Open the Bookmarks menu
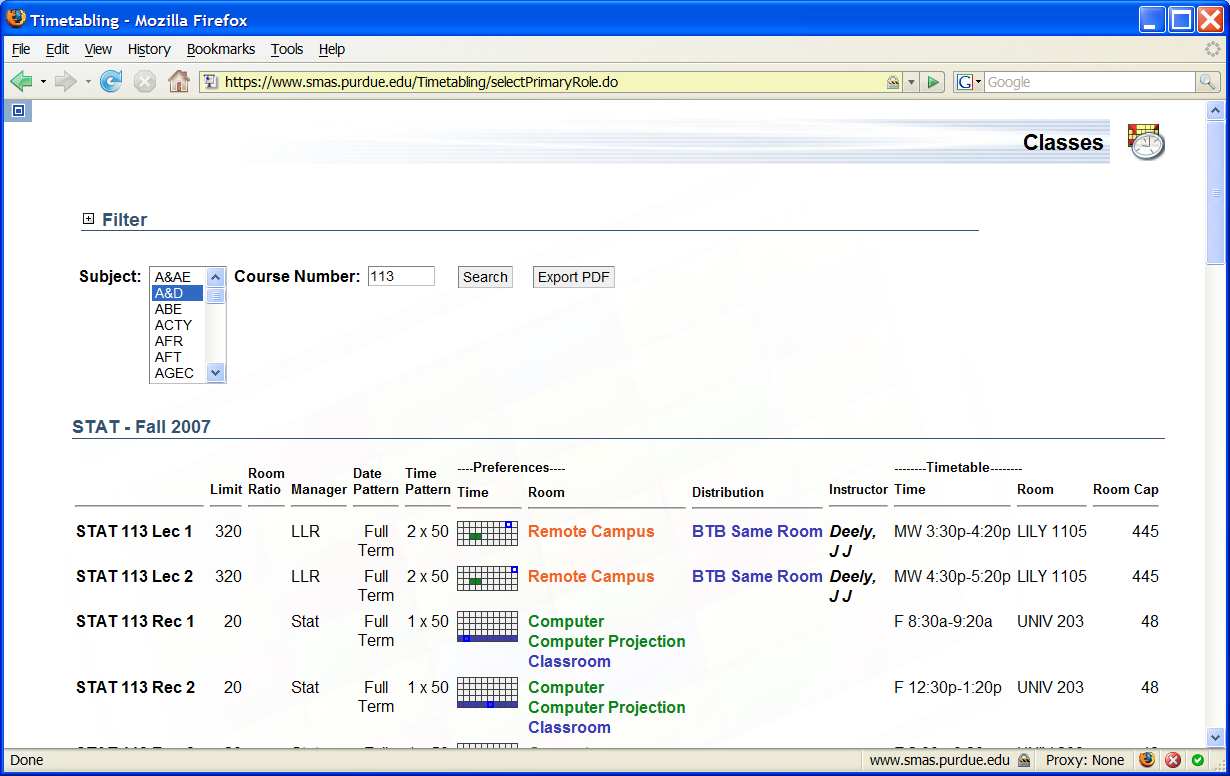The height and width of the screenshot is (776, 1230). (x=221, y=49)
